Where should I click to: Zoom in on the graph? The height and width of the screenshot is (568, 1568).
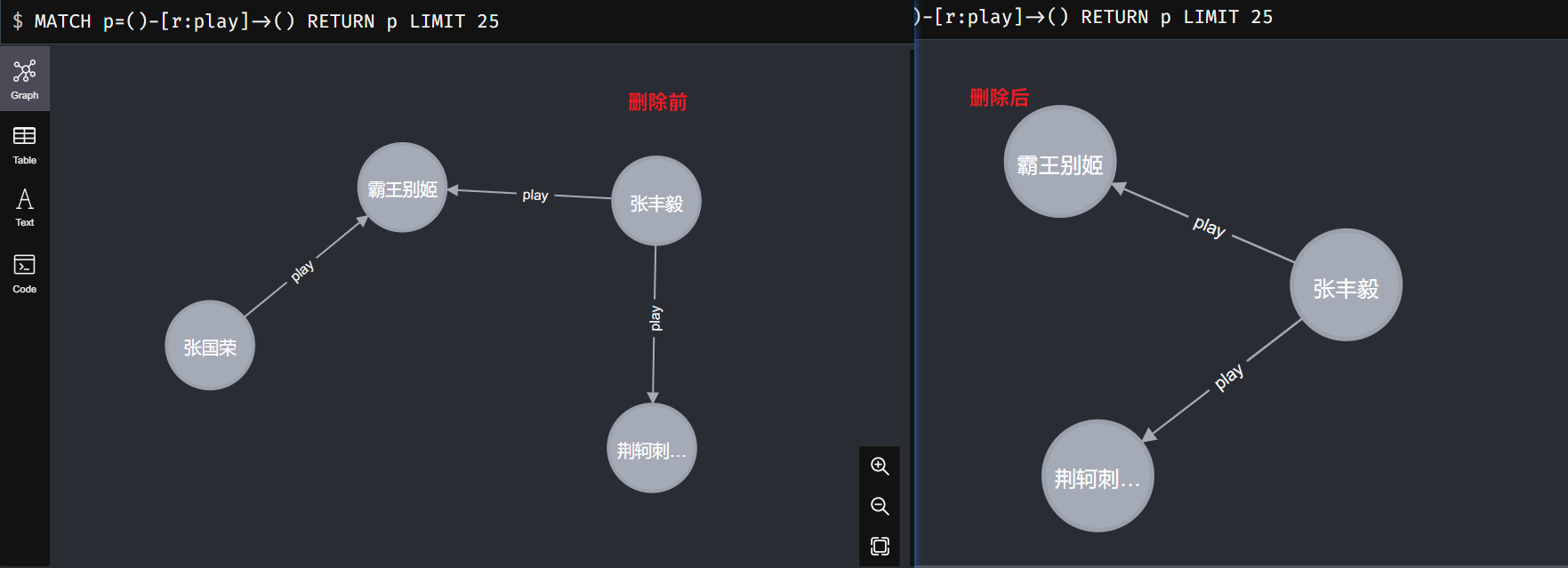(x=880, y=466)
